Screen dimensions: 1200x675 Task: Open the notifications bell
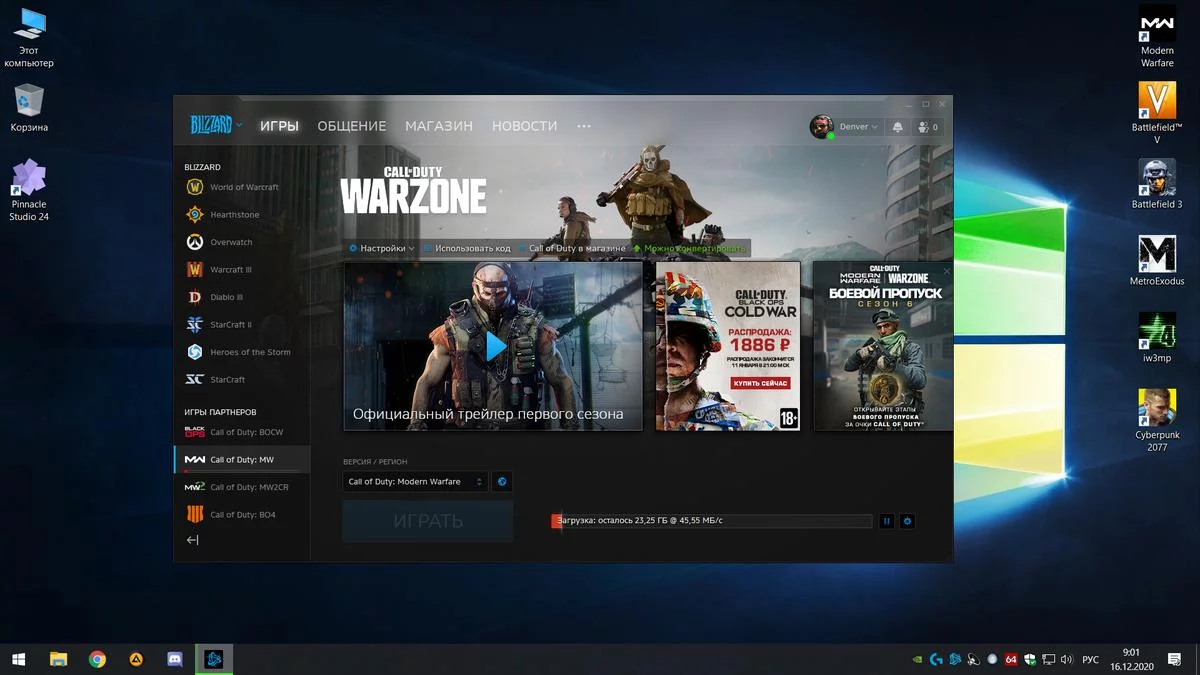click(x=897, y=127)
